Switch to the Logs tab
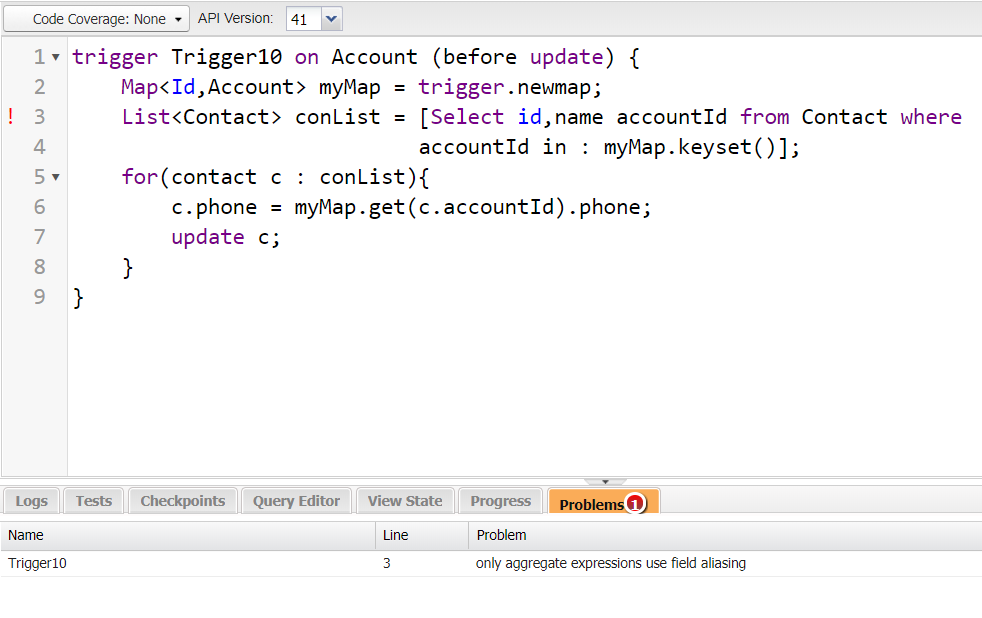The height and width of the screenshot is (618, 982). pos(31,501)
